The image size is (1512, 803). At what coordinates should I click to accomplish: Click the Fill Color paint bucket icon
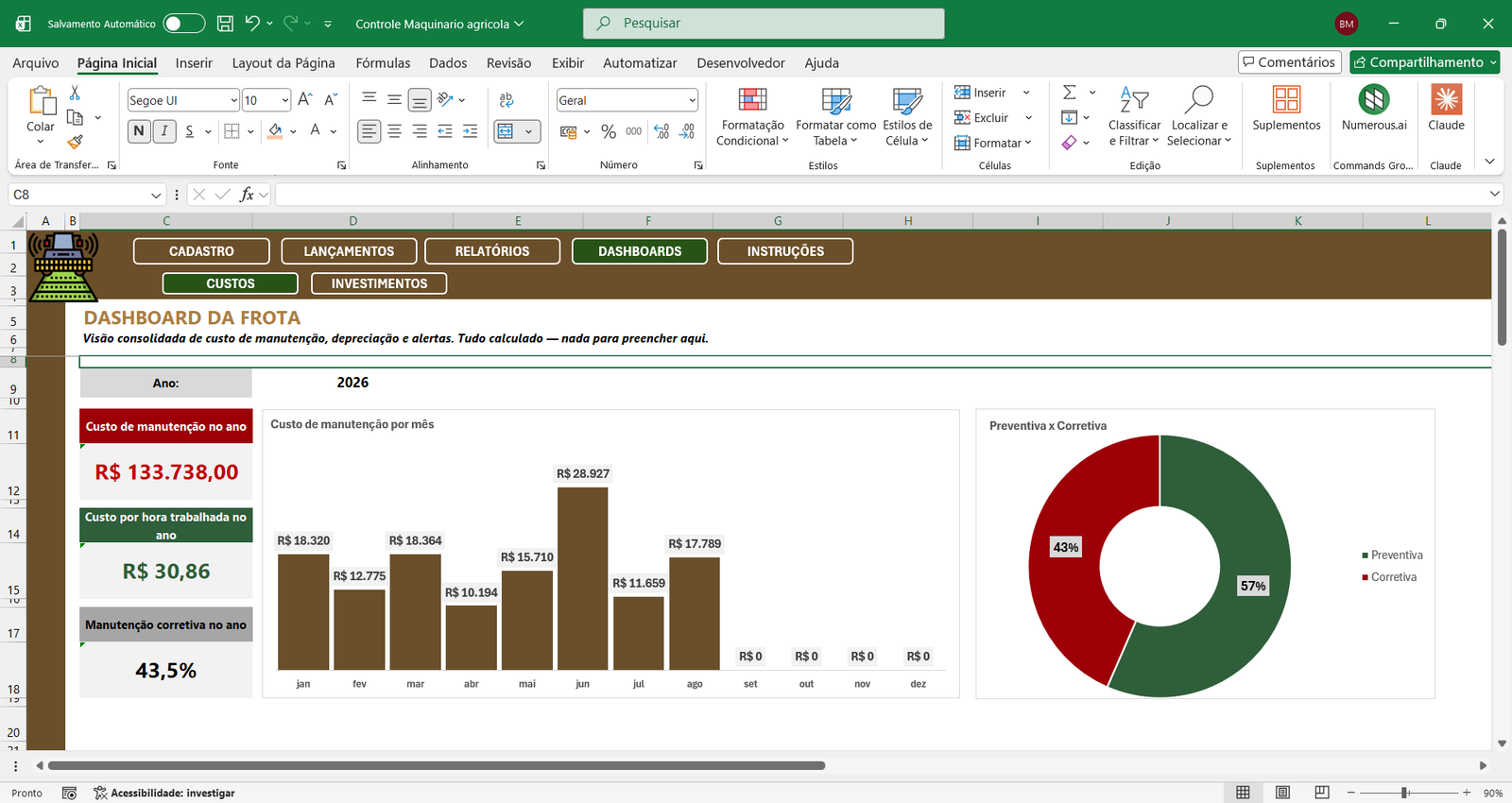click(275, 130)
